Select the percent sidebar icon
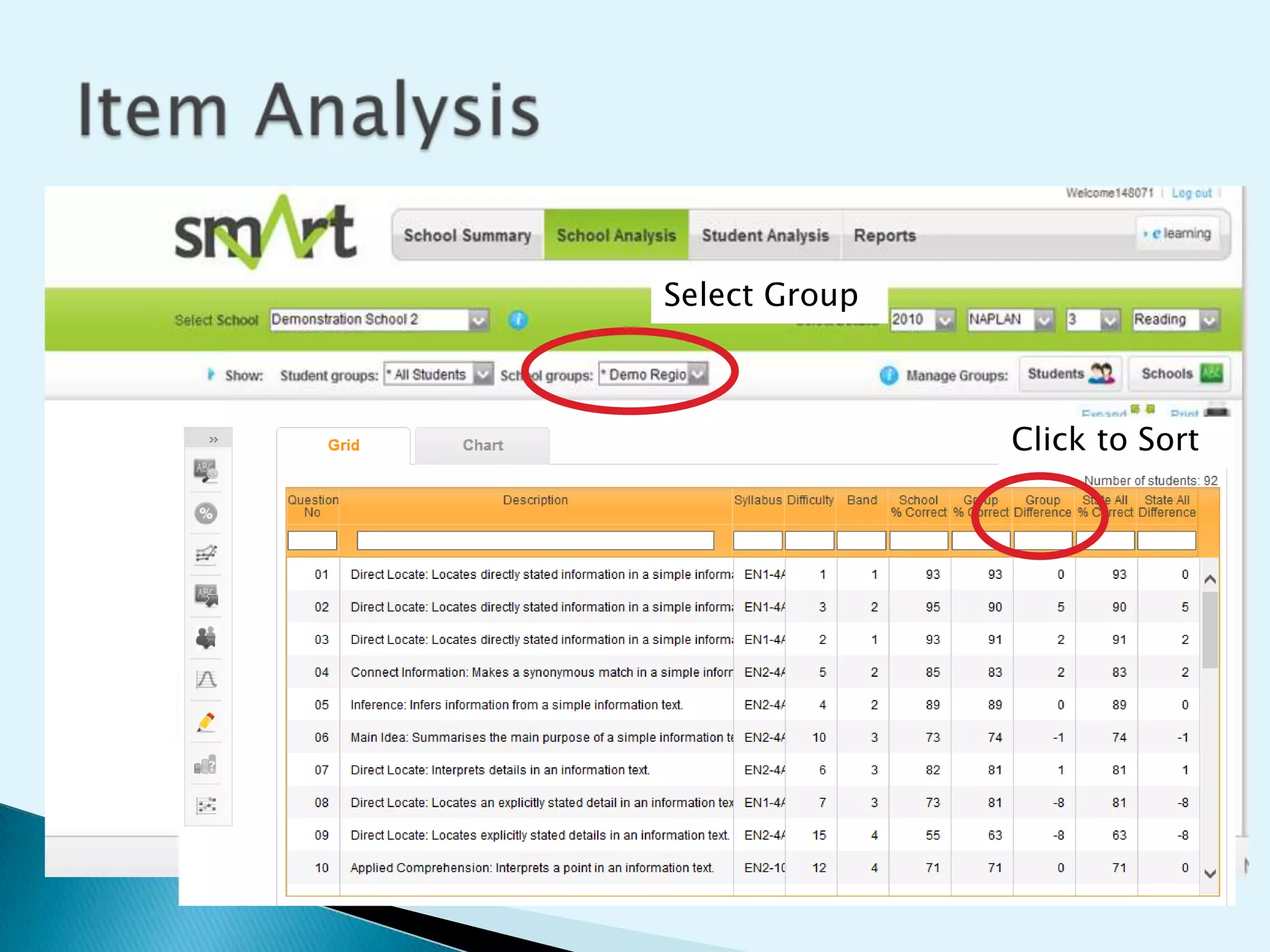This screenshot has width=1270, height=952. (206, 513)
